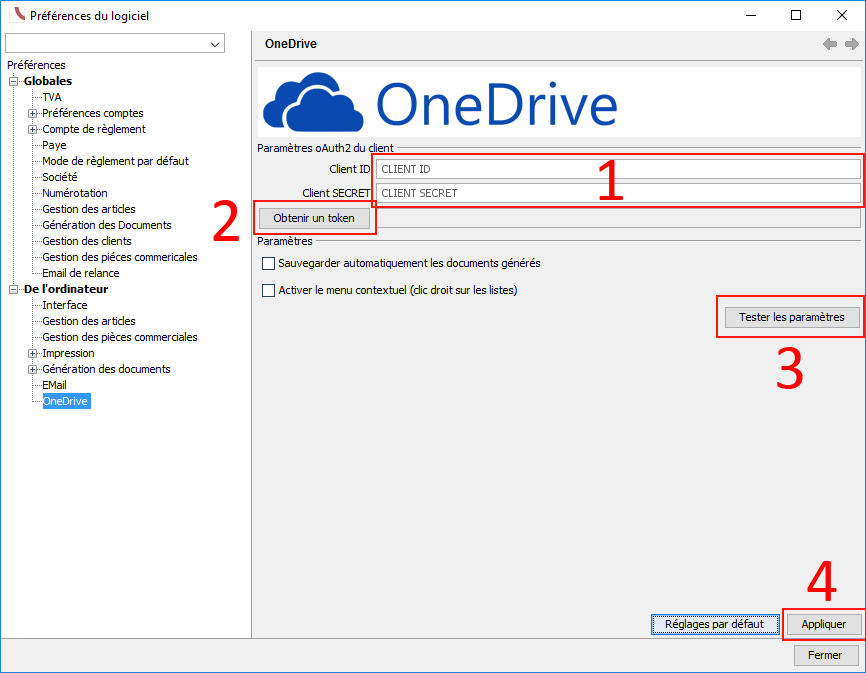
Task: Expand the Génération des documents node under De l'ordinateur
Action: (x=33, y=369)
